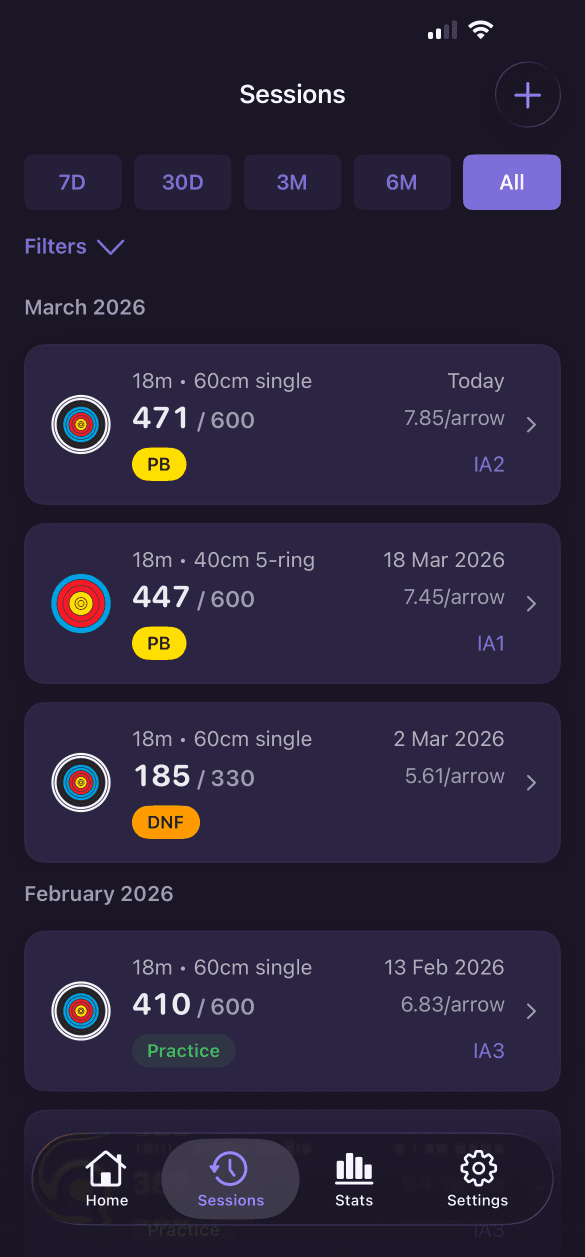Image resolution: width=585 pixels, height=1257 pixels.
Task: Toggle the 7D time range filter
Action: [x=72, y=182]
